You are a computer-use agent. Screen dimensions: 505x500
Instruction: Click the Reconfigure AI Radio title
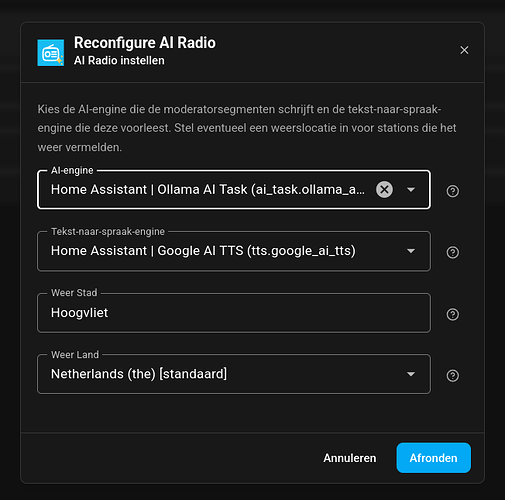tap(145, 43)
